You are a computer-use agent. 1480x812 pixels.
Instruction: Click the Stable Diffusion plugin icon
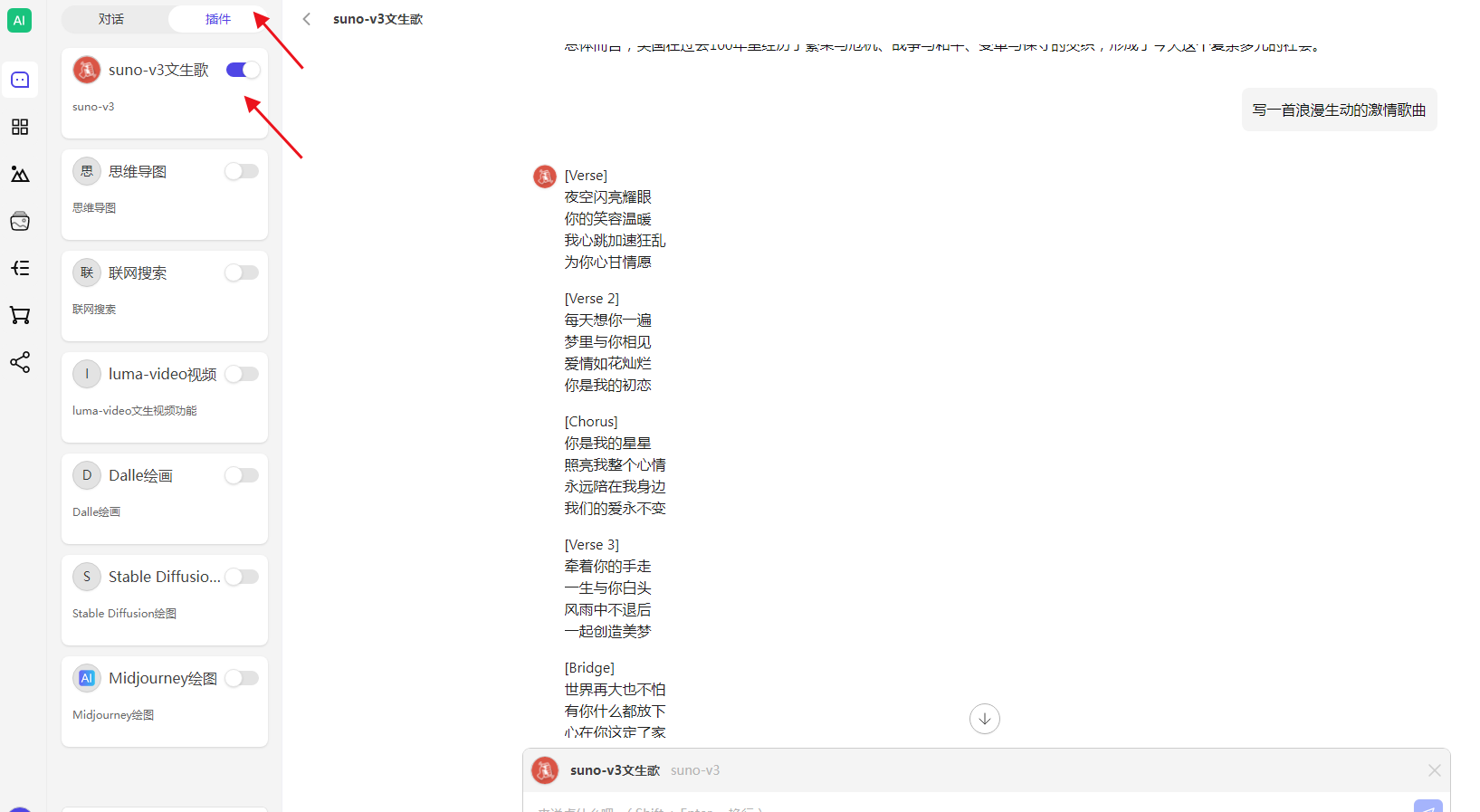(x=87, y=577)
